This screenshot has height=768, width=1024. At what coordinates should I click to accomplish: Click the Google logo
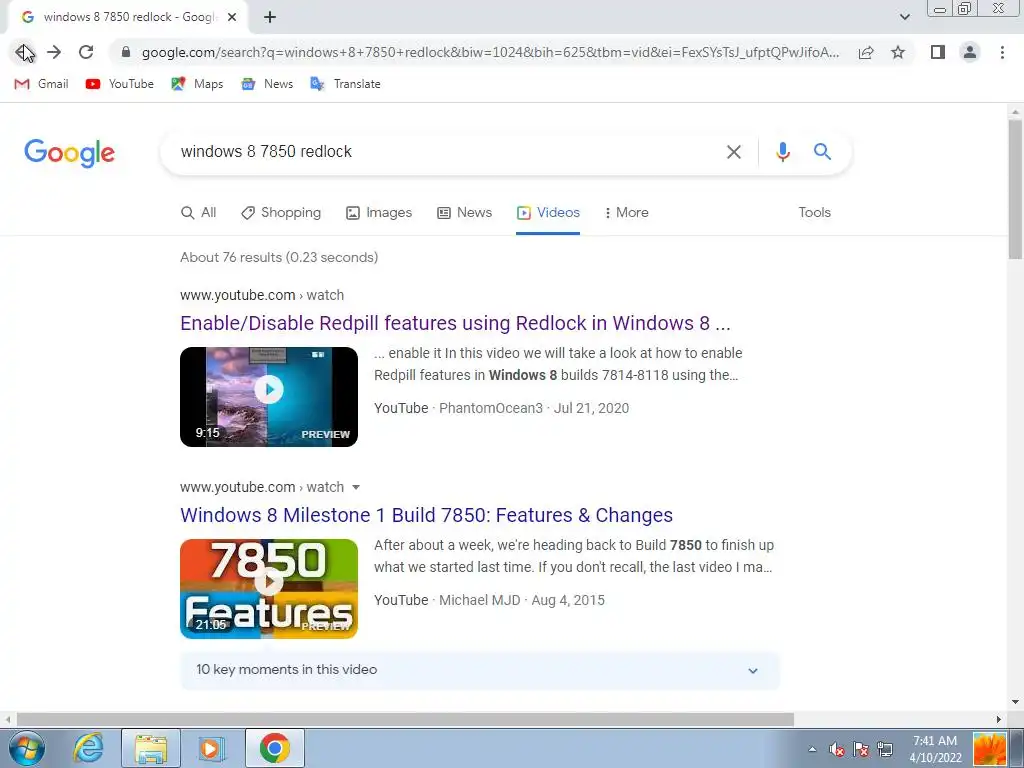pyautogui.click(x=69, y=153)
